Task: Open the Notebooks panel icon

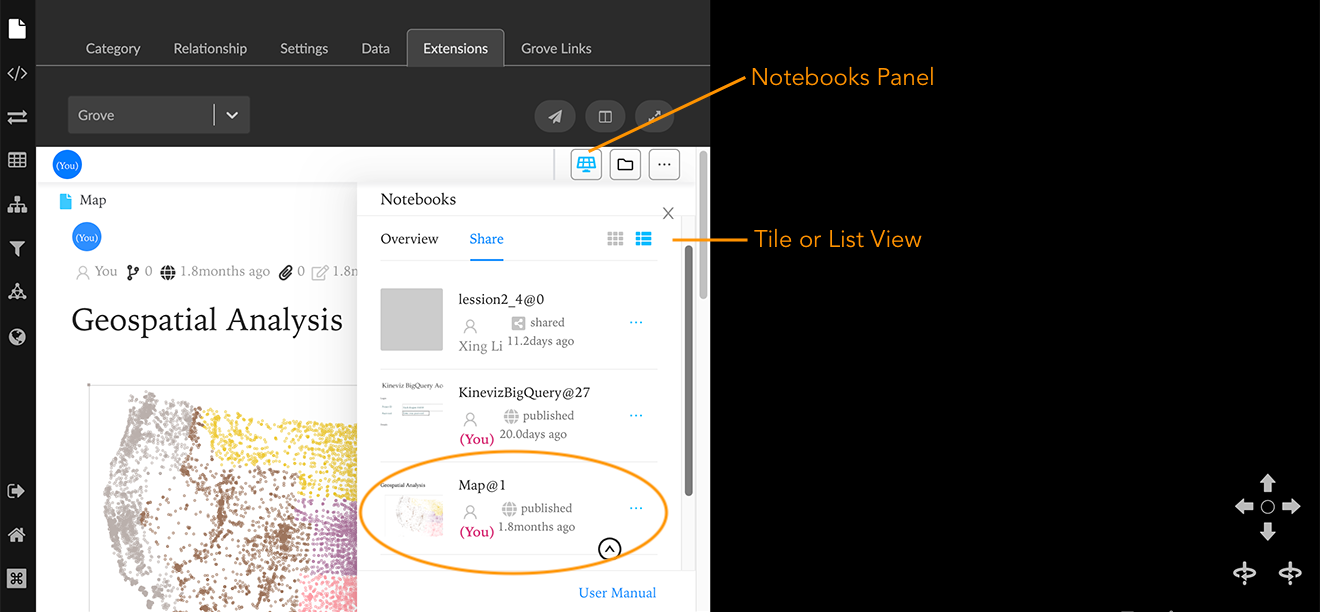Action: click(x=585, y=164)
